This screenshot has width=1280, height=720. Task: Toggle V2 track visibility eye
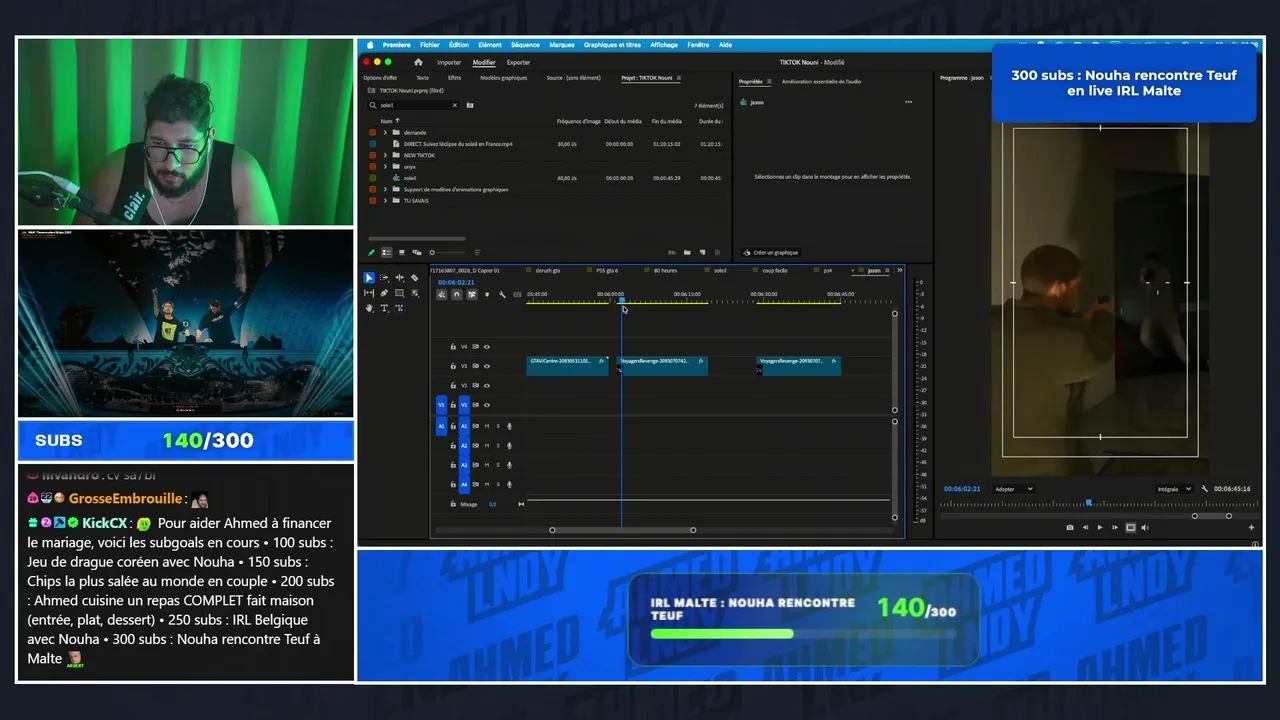(x=487, y=385)
